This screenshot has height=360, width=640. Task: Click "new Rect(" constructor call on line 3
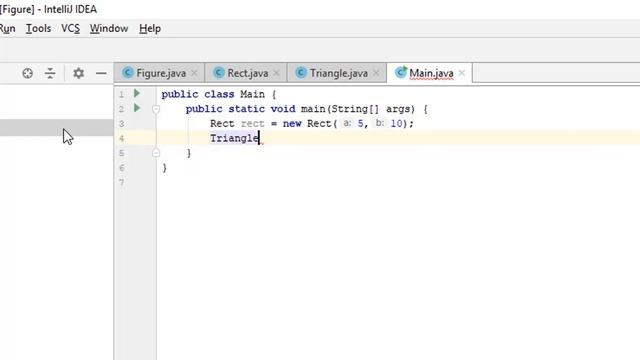[x=310, y=124]
